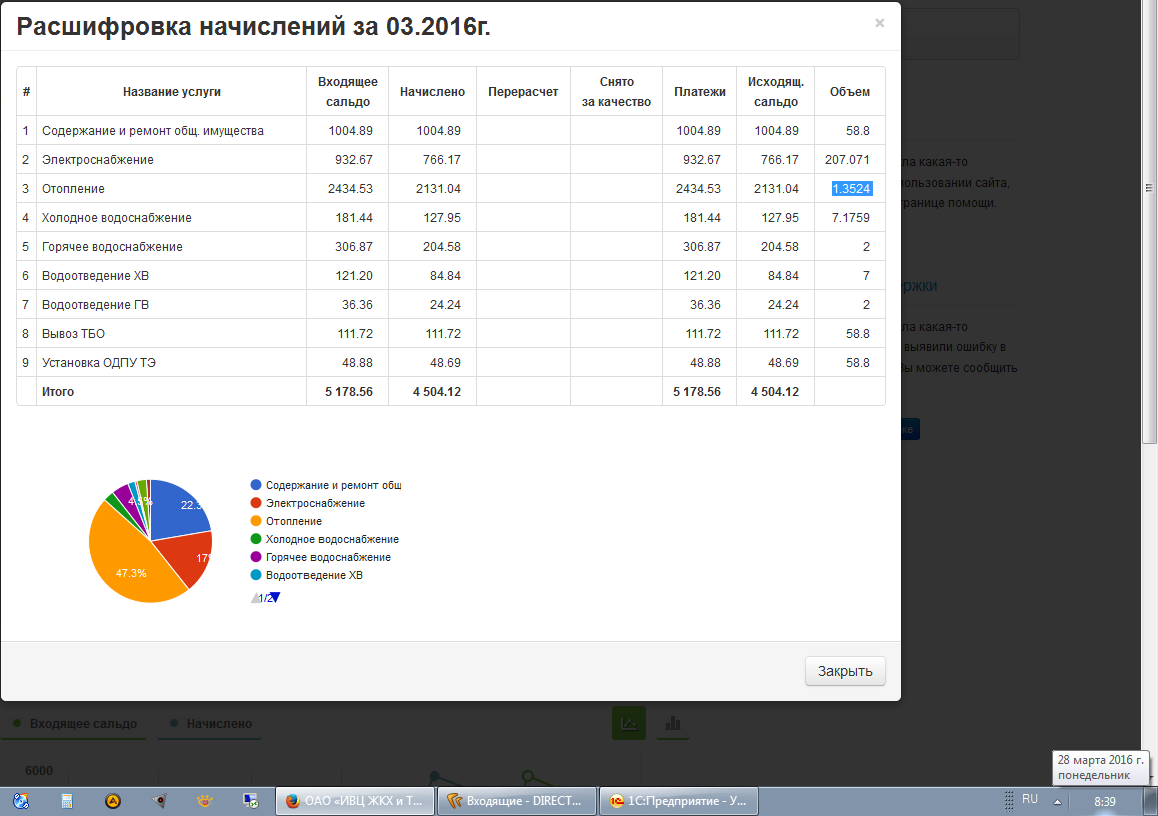Click the Перерасчет column header
The width and height of the screenshot is (1158, 816).
coord(523,92)
